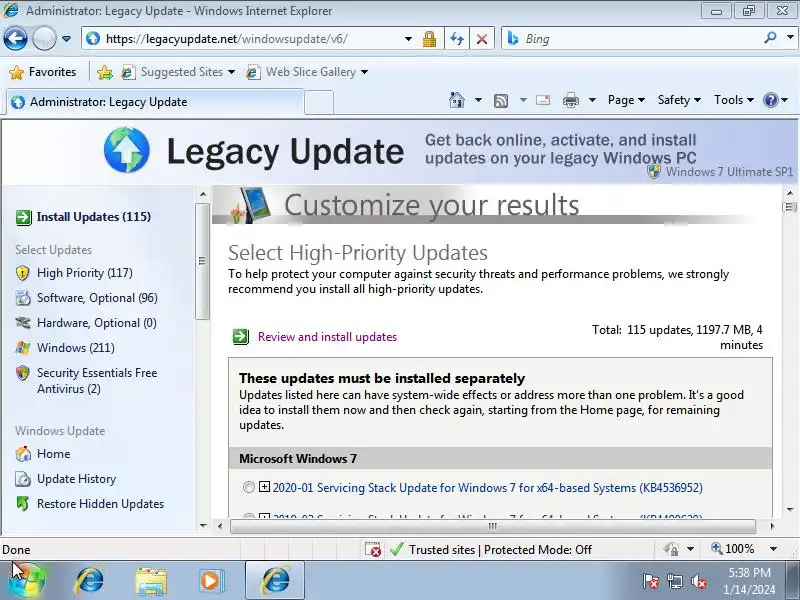Viewport: 800px width, 600px height.
Task: Click the Update History clock icon
Action: pos(22,479)
